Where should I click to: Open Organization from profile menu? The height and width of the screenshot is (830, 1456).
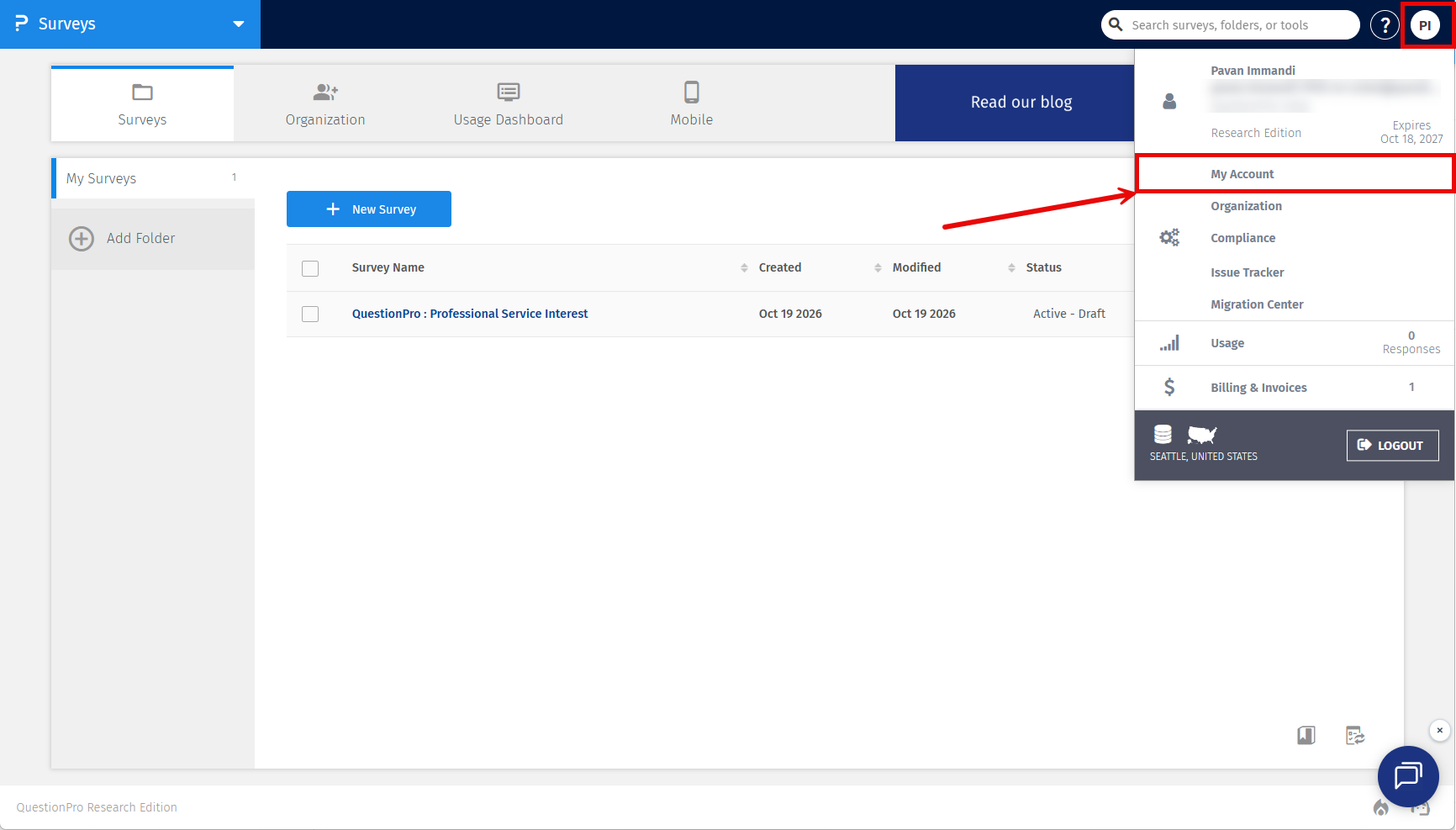coord(1246,206)
